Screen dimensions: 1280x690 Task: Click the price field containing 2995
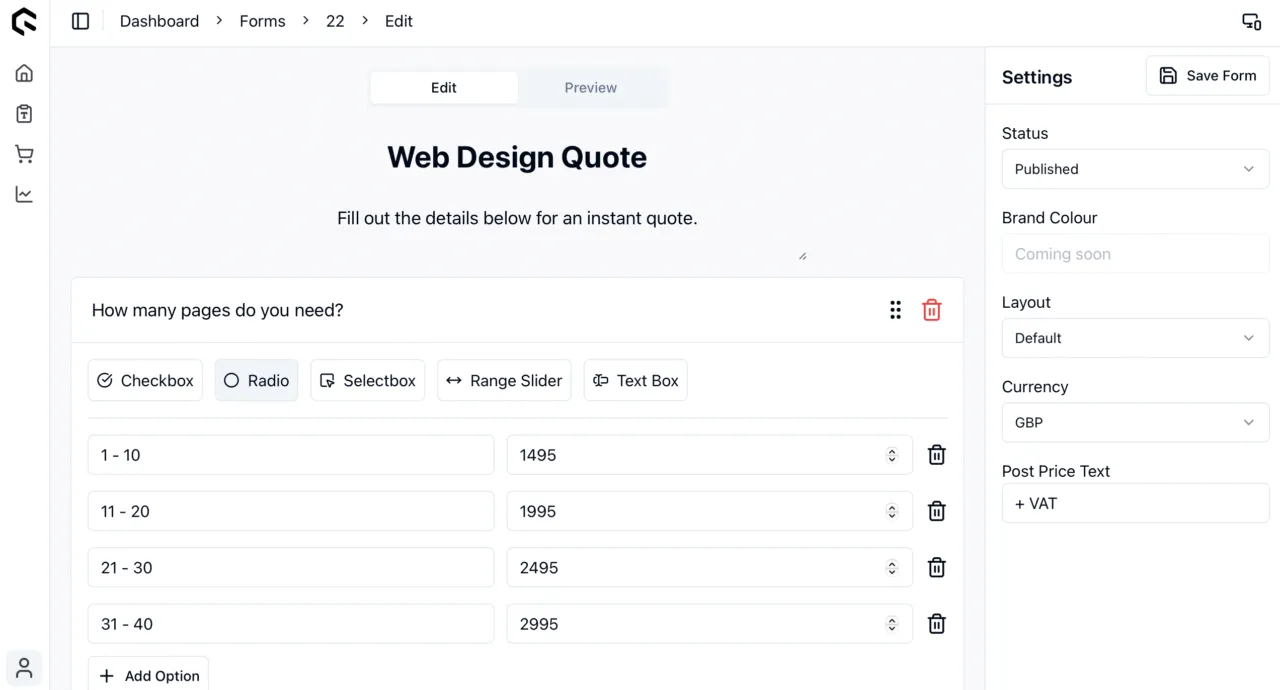[709, 624]
